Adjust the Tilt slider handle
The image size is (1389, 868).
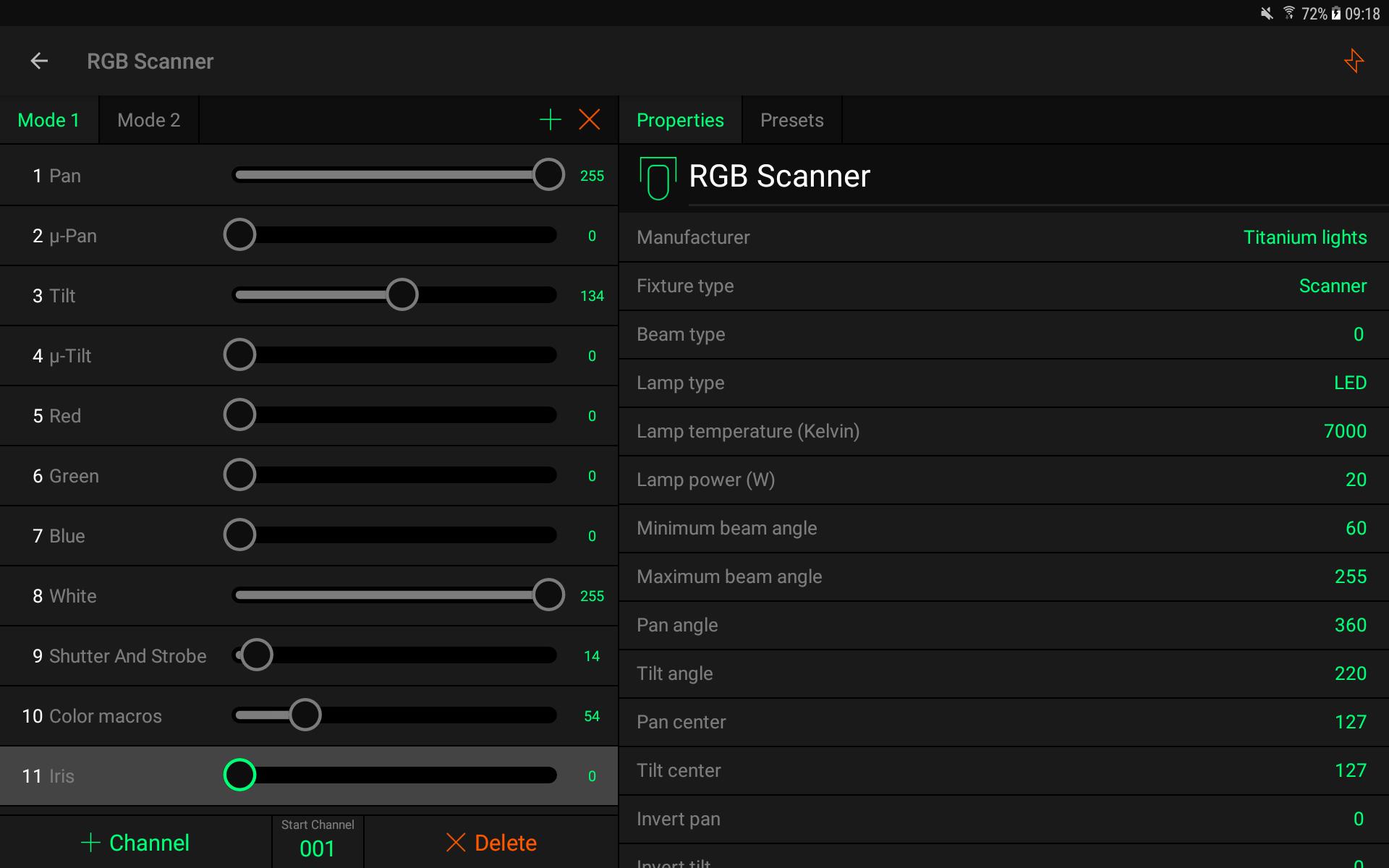coord(402,295)
